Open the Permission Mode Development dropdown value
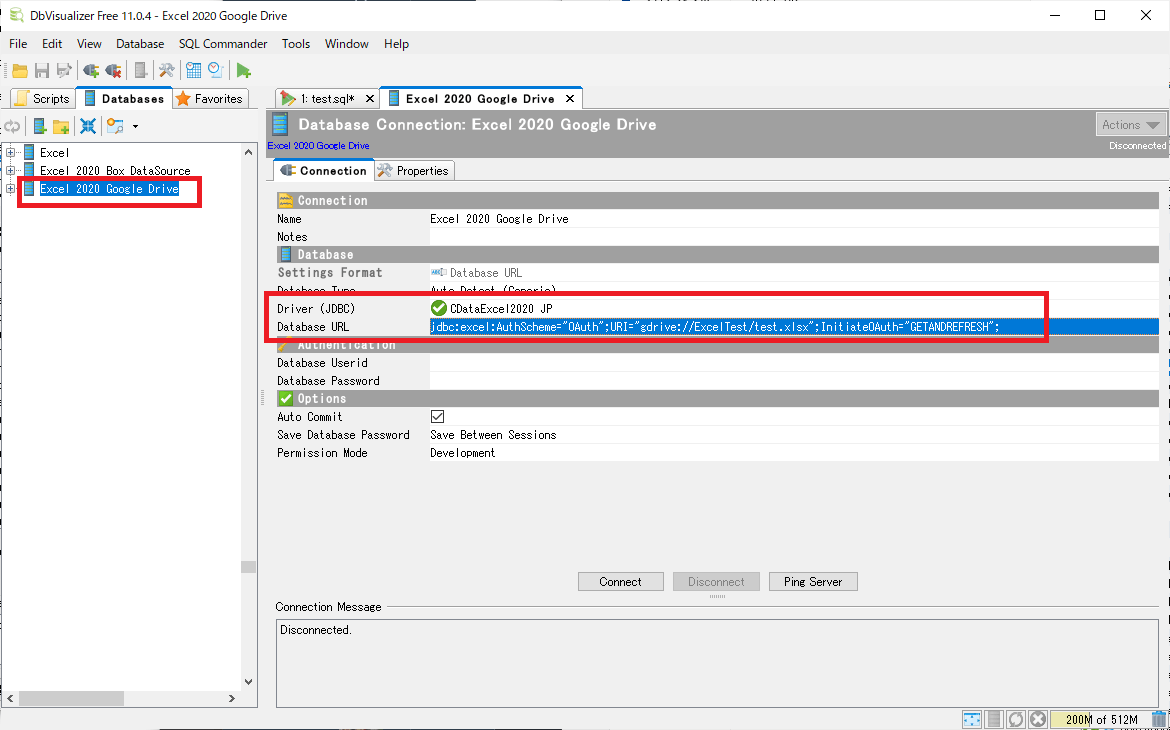Image resolution: width=1170 pixels, height=730 pixels. click(794, 453)
